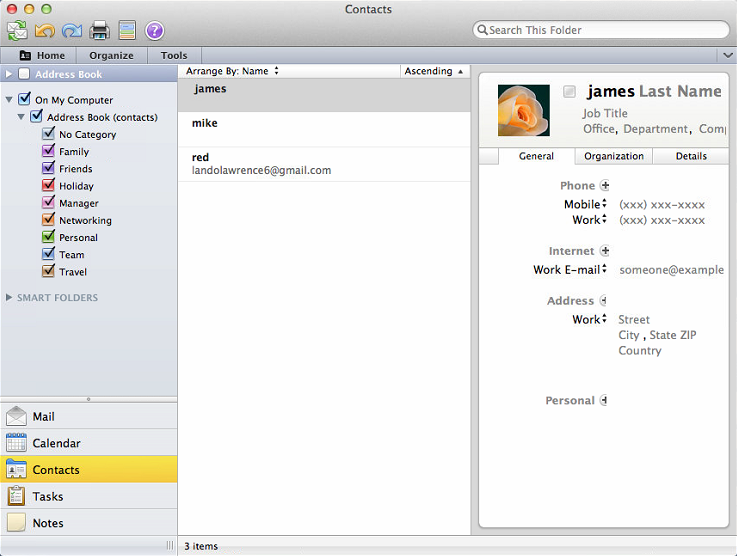This screenshot has width=737, height=556.
Task: Click the Send/Receive toolbar icon
Action: click(17, 31)
